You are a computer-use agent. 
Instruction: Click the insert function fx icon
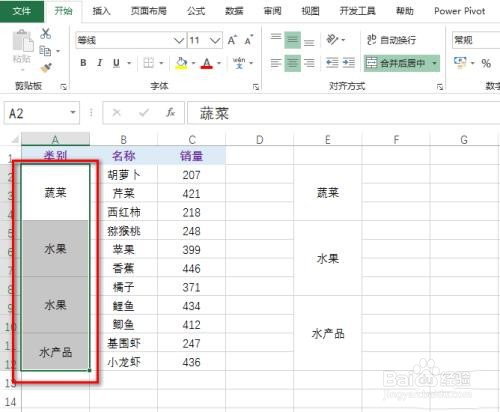(170, 113)
